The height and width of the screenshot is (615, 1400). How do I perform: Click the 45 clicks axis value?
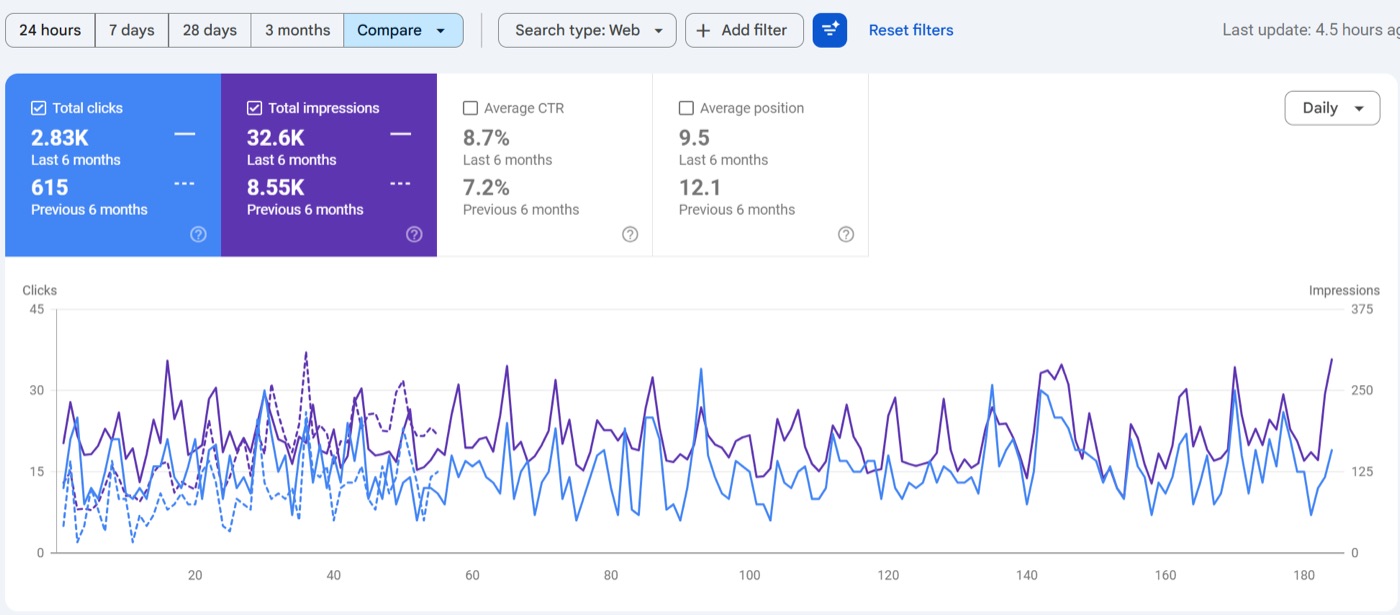[x=37, y=309]
